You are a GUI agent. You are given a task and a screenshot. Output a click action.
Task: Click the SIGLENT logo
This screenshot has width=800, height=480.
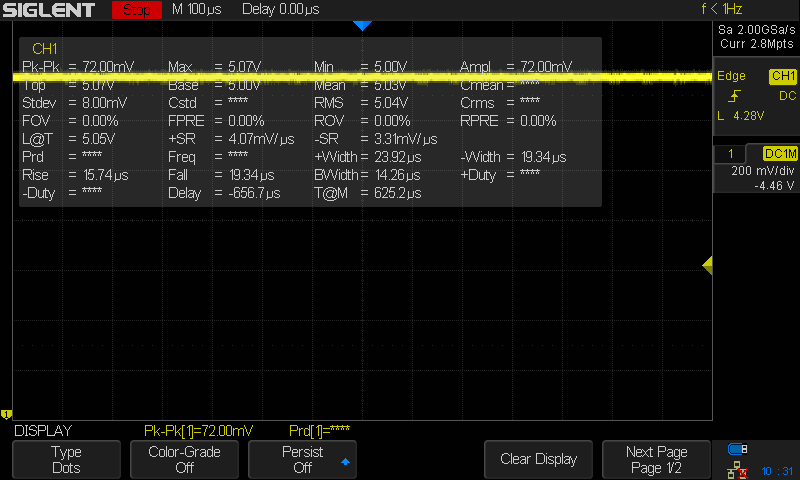point(50,10)
